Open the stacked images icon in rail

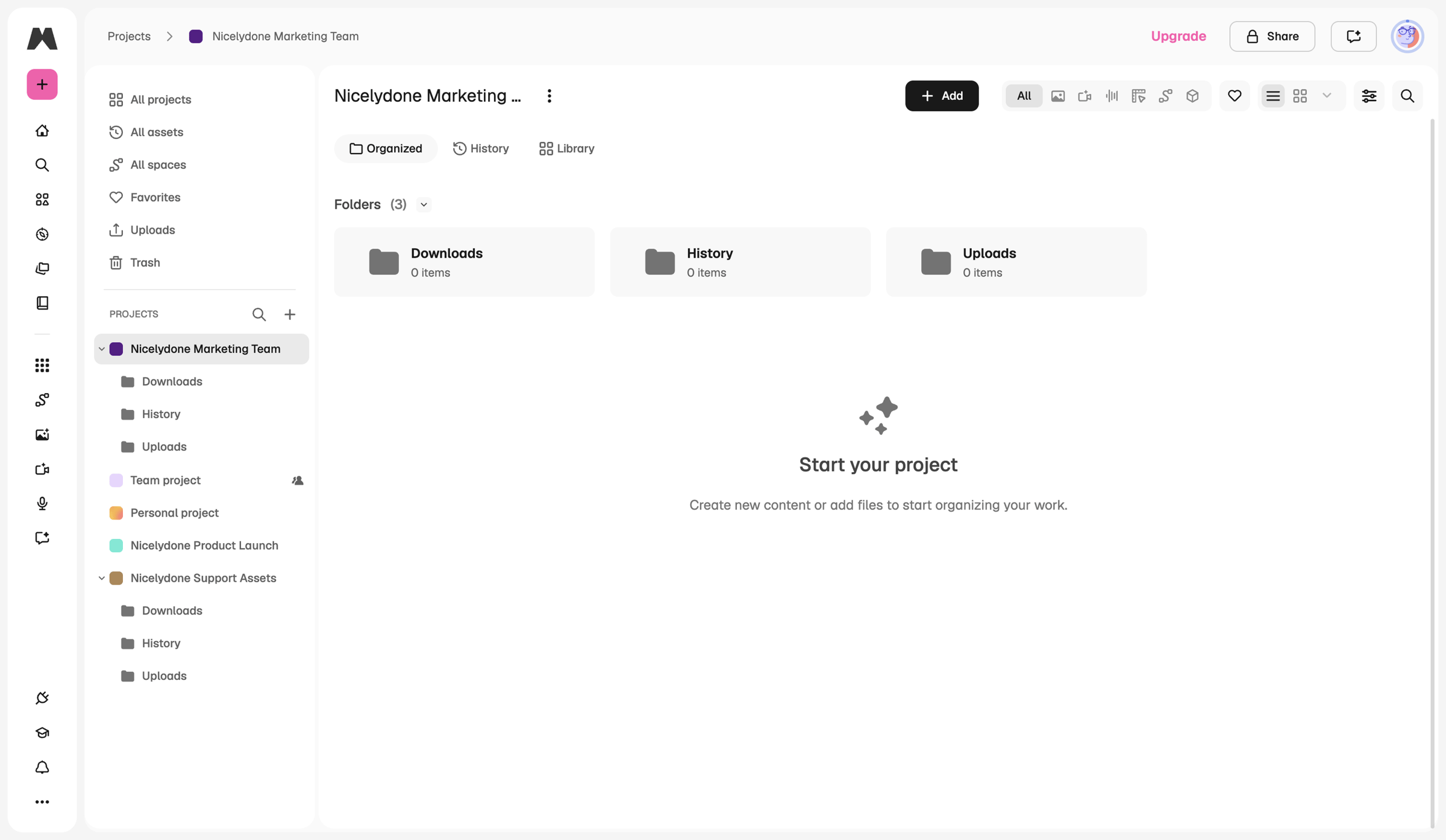[42, 269]
